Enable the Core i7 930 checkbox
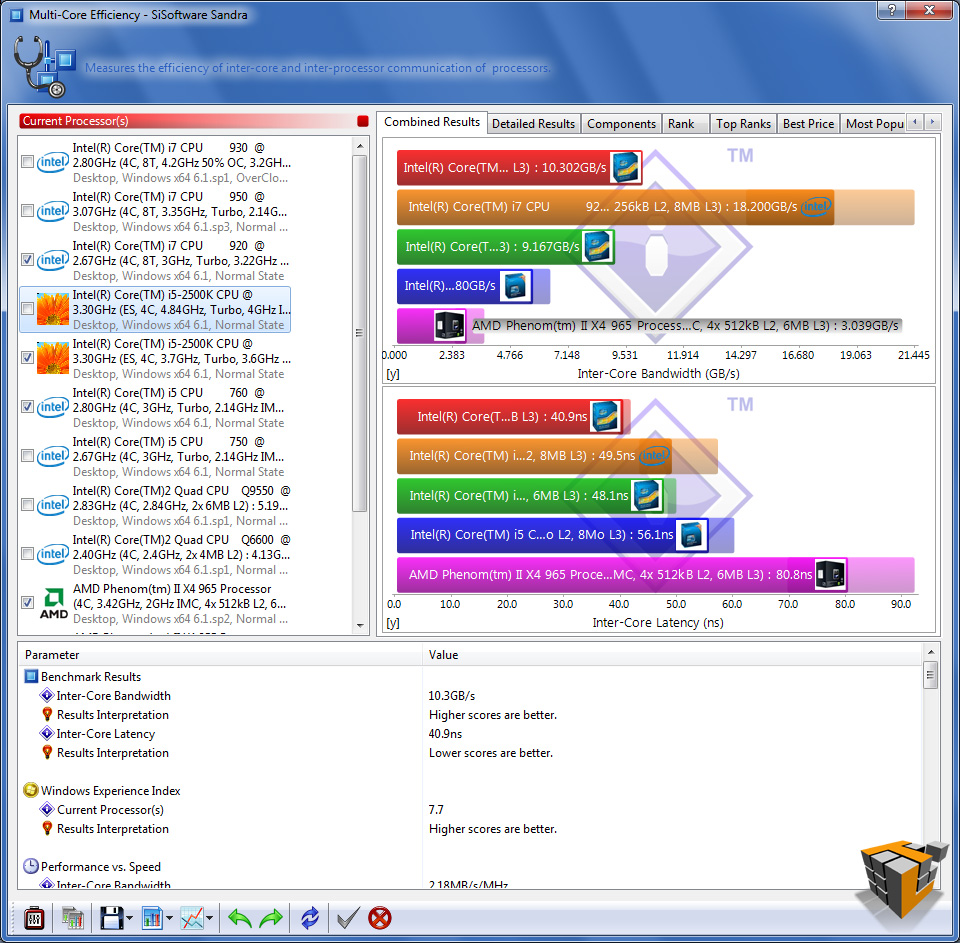This screenshot has height=943, width=960. click(28, 162)
